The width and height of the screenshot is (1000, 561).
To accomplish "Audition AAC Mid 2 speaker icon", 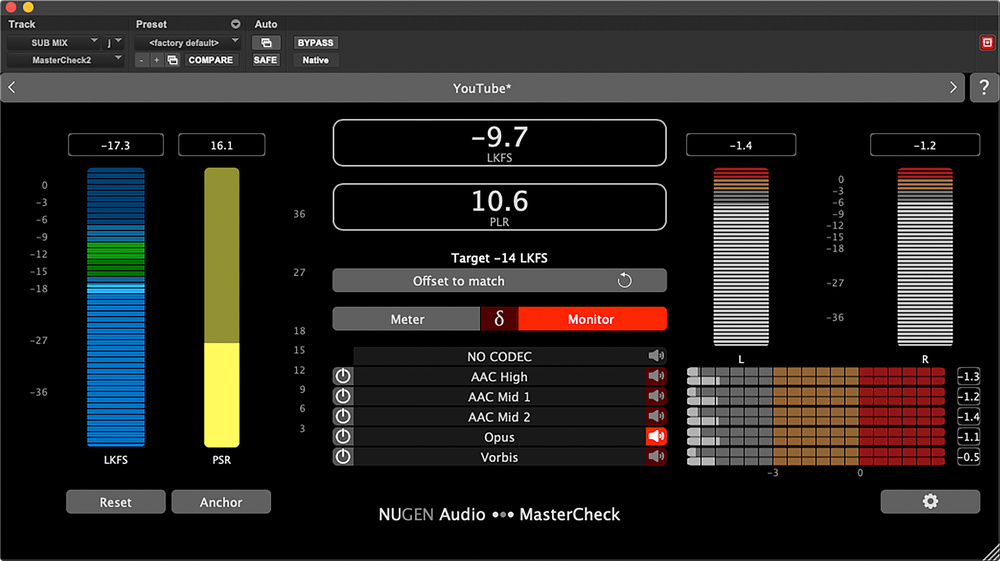I will (656, 416).
